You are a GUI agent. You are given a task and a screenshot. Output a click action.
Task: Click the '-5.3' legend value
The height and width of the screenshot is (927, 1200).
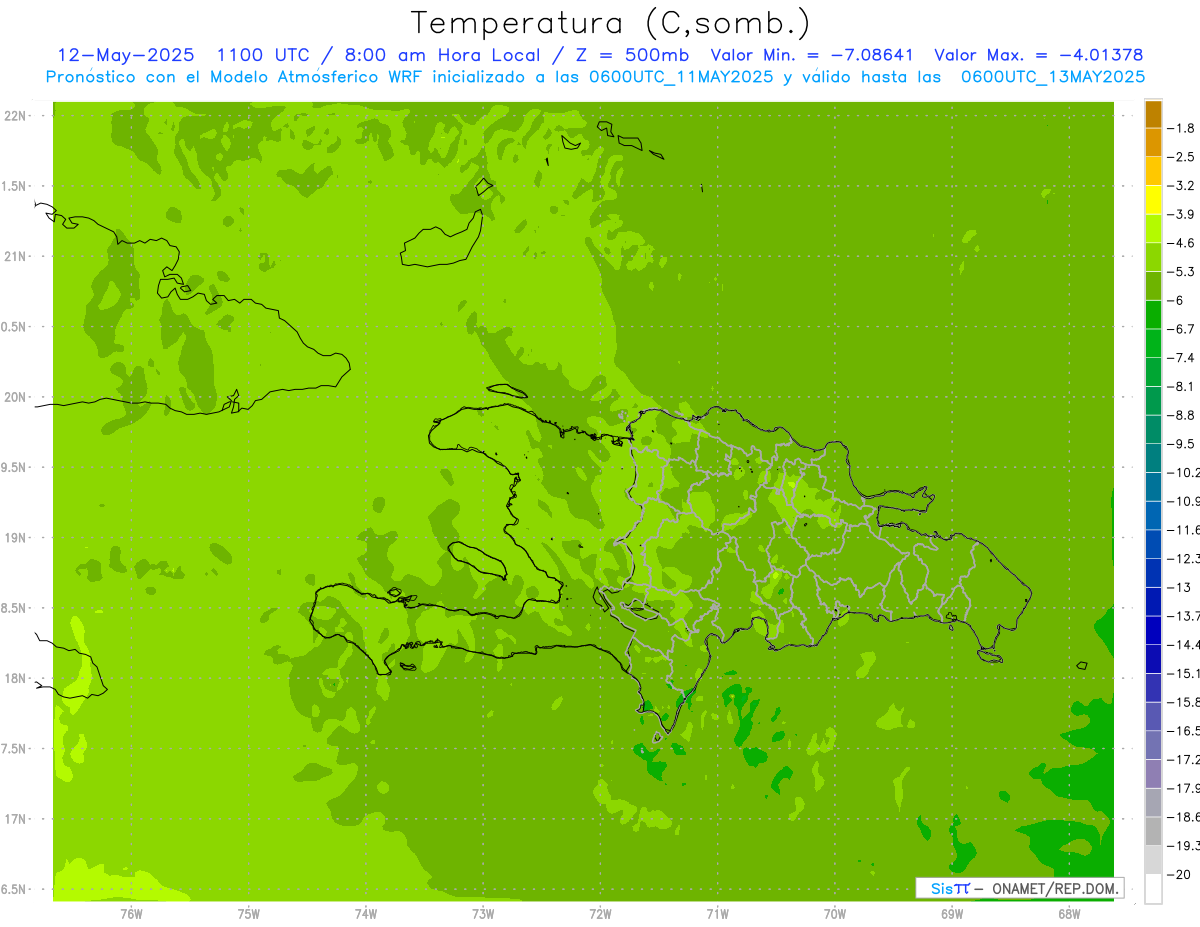tap(1181, 272)
